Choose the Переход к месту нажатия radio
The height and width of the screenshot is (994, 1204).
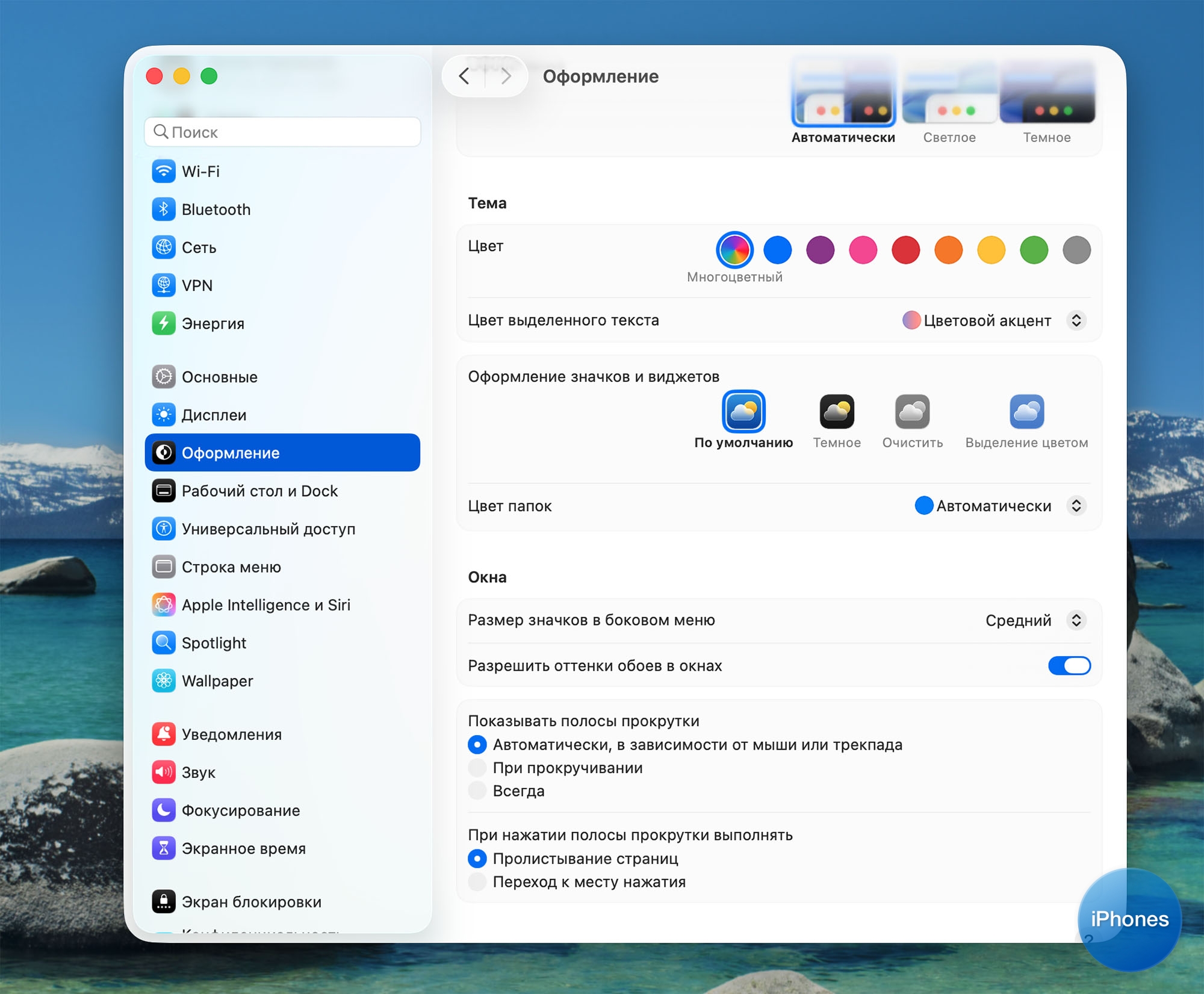(x=477, y=882)
